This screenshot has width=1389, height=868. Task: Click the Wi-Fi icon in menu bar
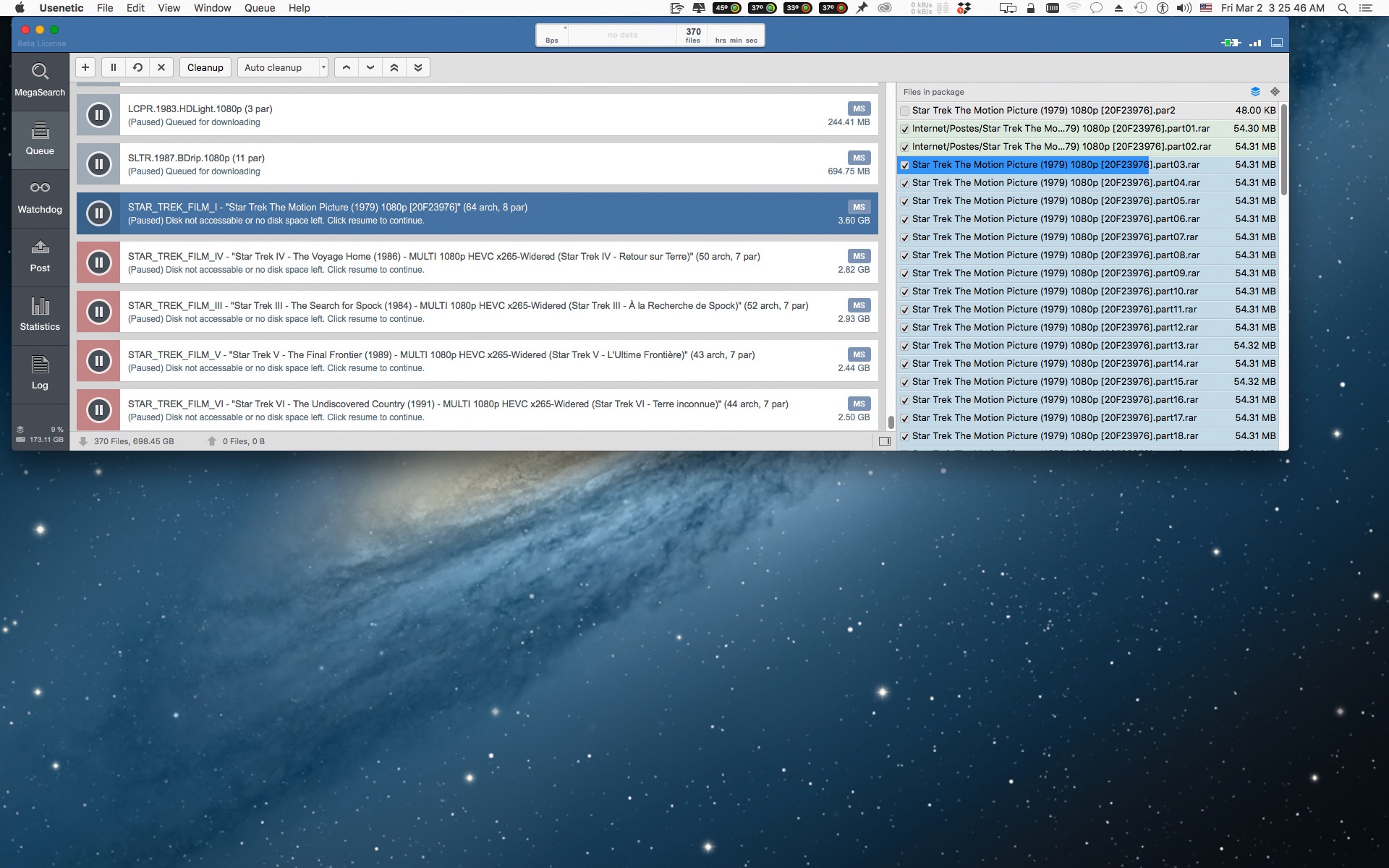(x=1074, y=8)
